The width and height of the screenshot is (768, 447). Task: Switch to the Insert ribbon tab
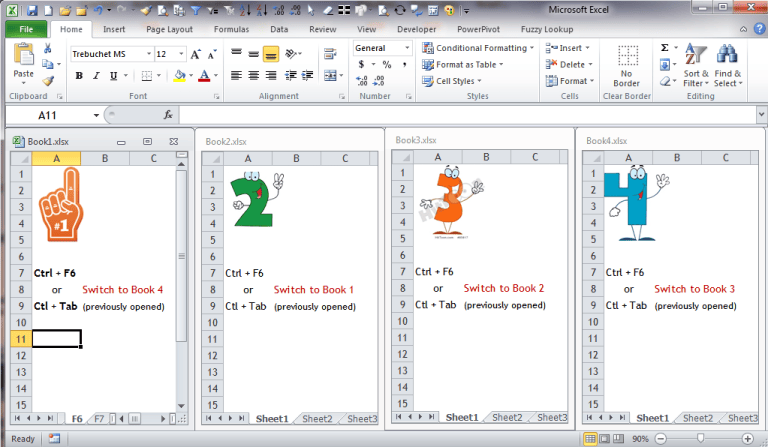click(x=114, y=29)
